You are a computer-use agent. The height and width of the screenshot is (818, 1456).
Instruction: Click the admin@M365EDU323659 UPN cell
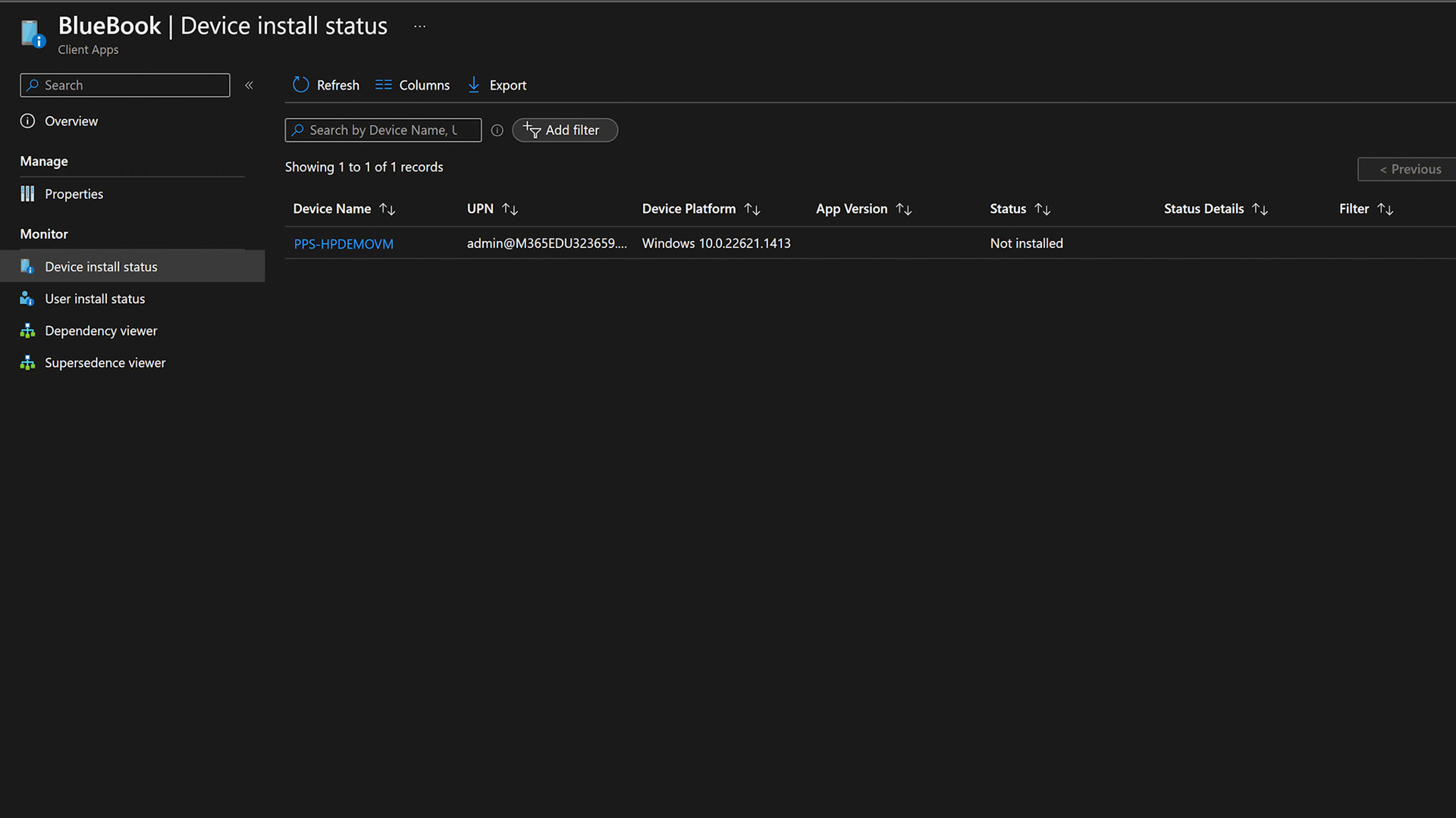coord(547,243)
